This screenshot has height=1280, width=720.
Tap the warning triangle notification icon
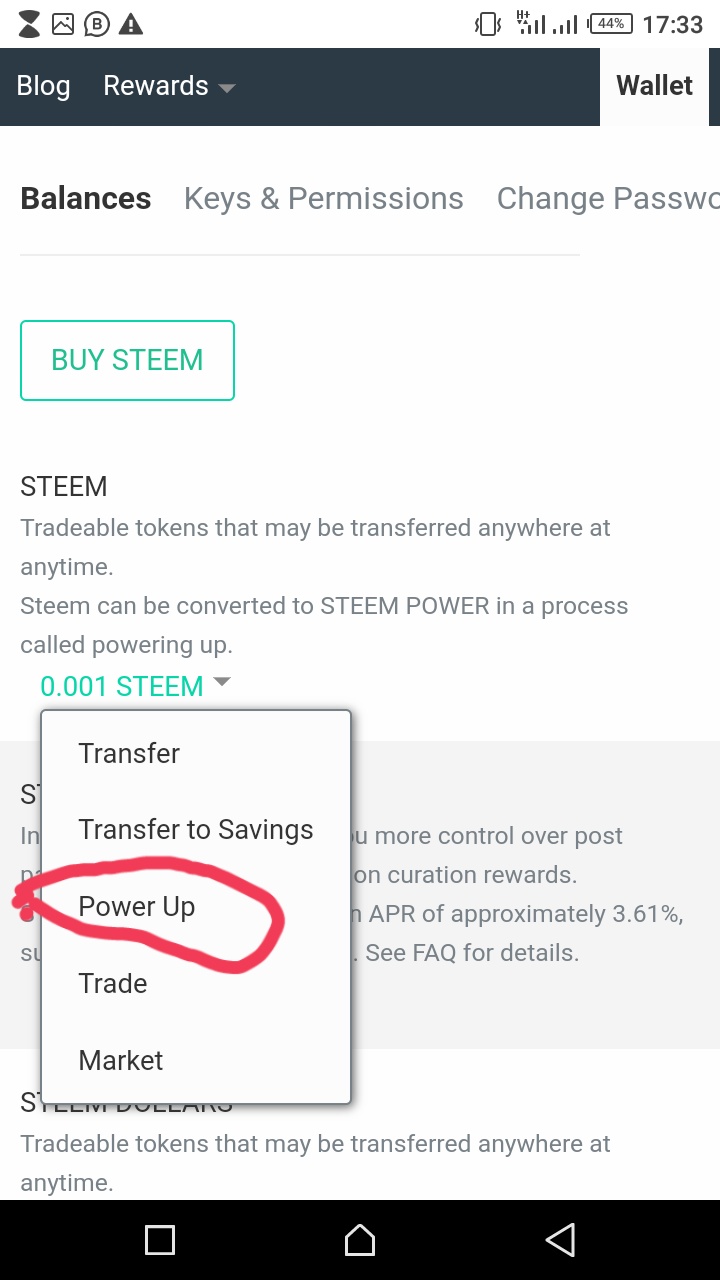[130, 24]
